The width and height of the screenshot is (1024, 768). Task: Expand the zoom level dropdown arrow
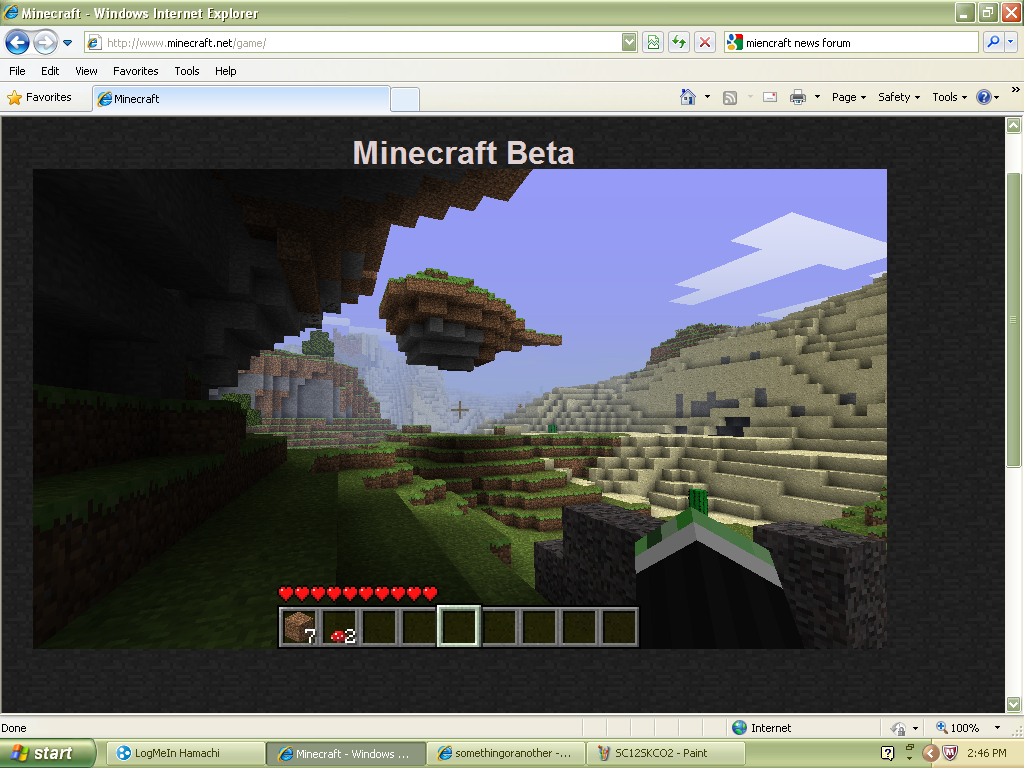click(997, 728)
